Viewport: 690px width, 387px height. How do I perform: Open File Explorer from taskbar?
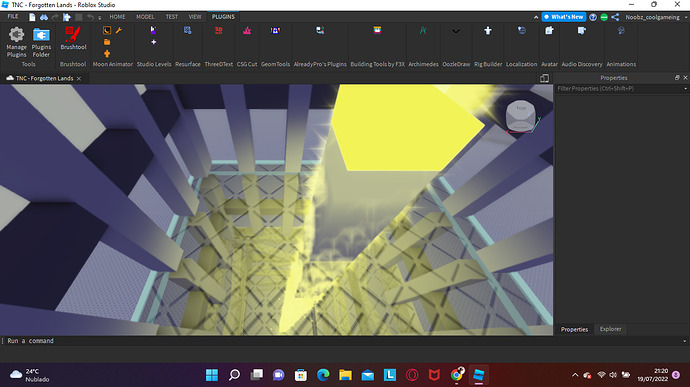[345, 375]
